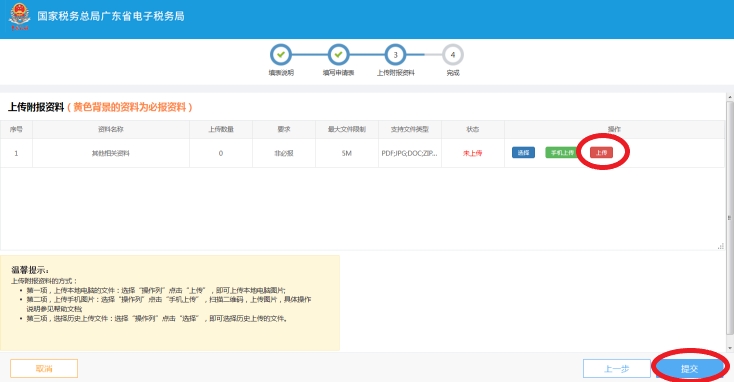Click the red 上传 button
Image resolution: width=734 pixels, height=382 pixels.
602,153
